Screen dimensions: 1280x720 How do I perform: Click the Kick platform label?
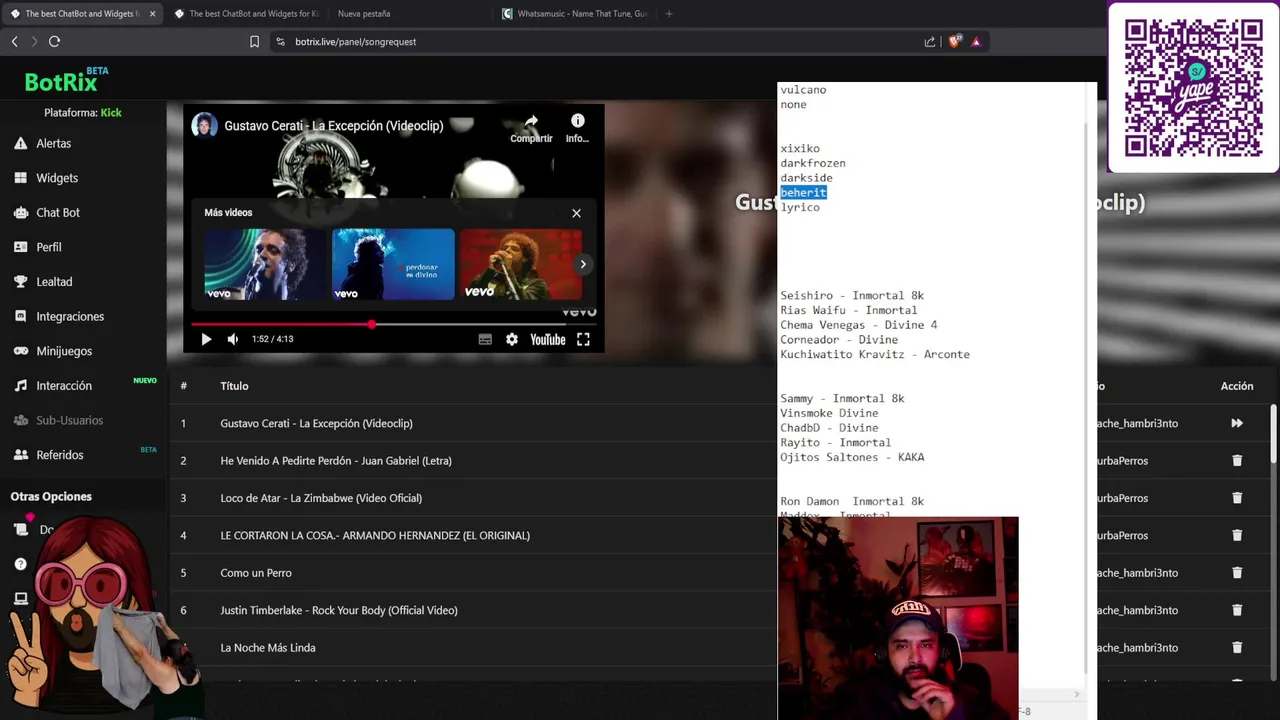click(x=111, y=113)
